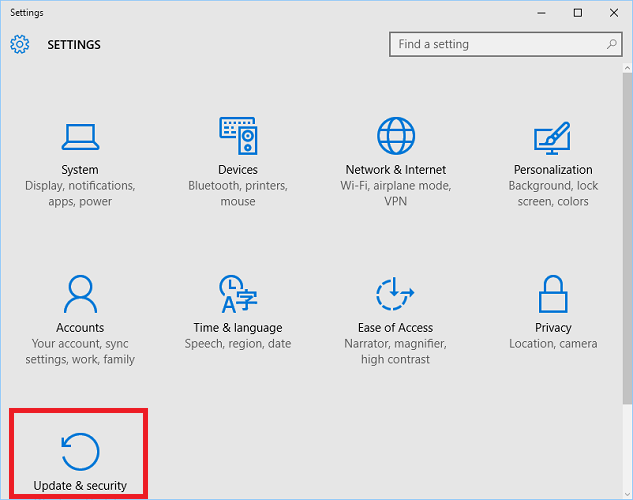Open the Personalization paintbrush icon
Screen dimensions: 633x500
click(x=552, y=138)
